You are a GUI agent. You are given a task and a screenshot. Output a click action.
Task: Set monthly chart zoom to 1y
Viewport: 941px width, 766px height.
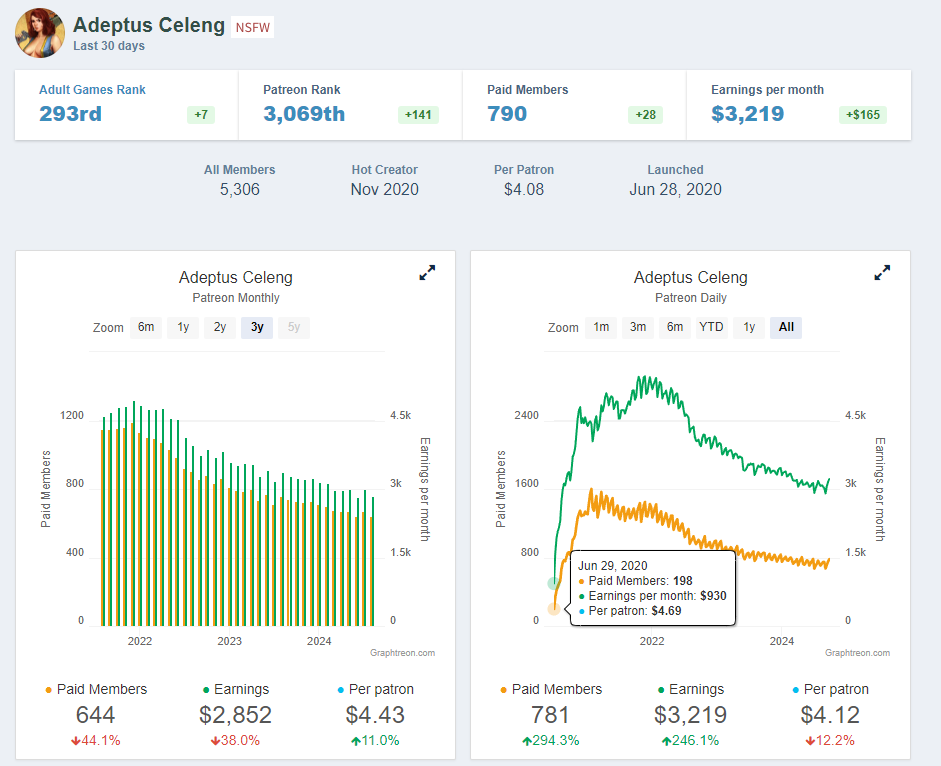tap(183, 327)
